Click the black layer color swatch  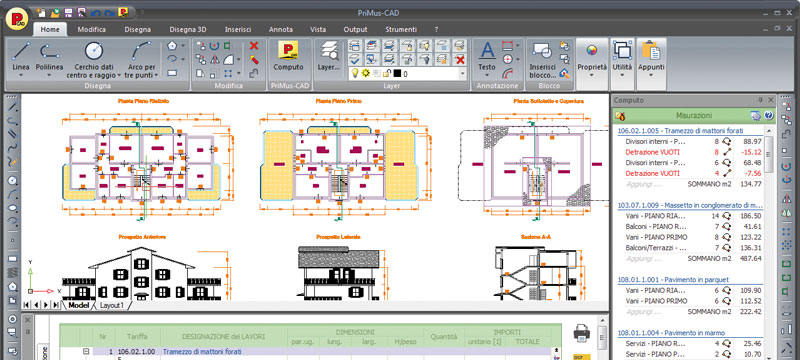397,74
